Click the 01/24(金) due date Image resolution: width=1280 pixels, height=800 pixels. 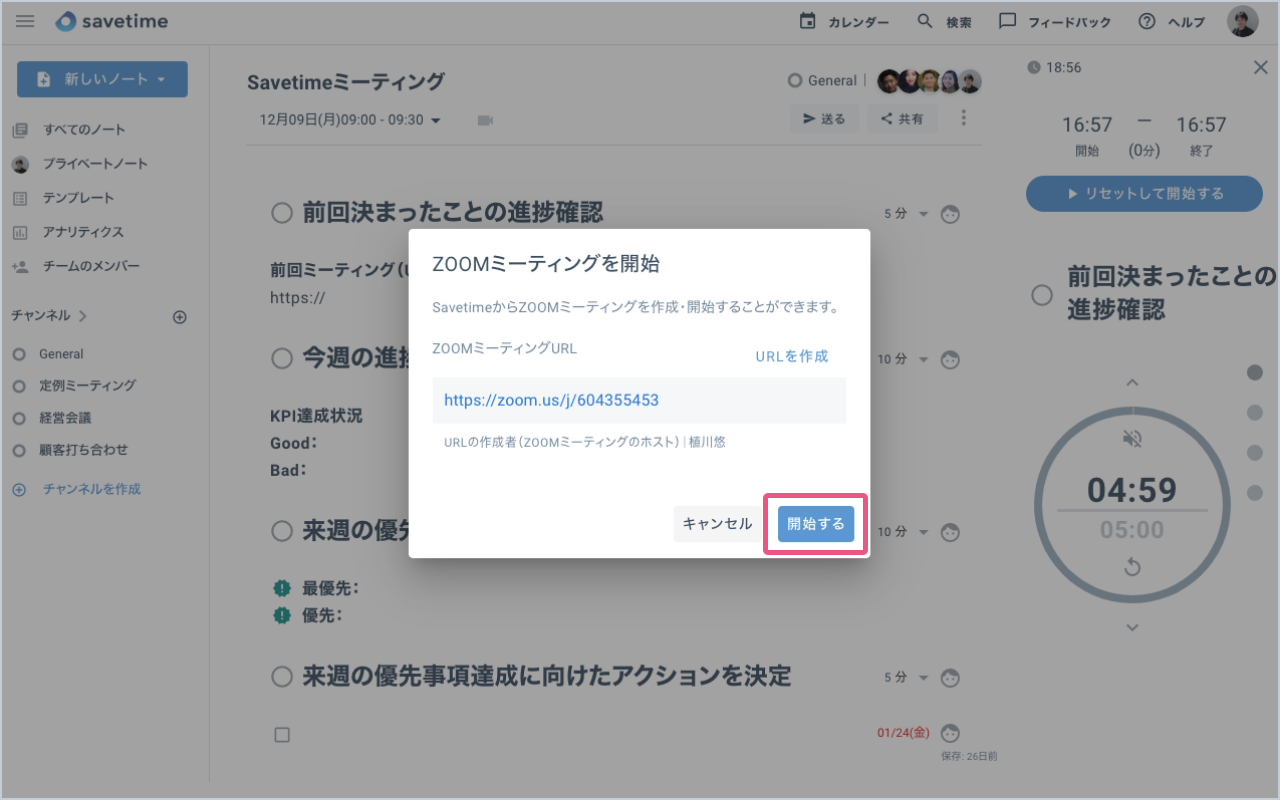[x=903, y=733]
